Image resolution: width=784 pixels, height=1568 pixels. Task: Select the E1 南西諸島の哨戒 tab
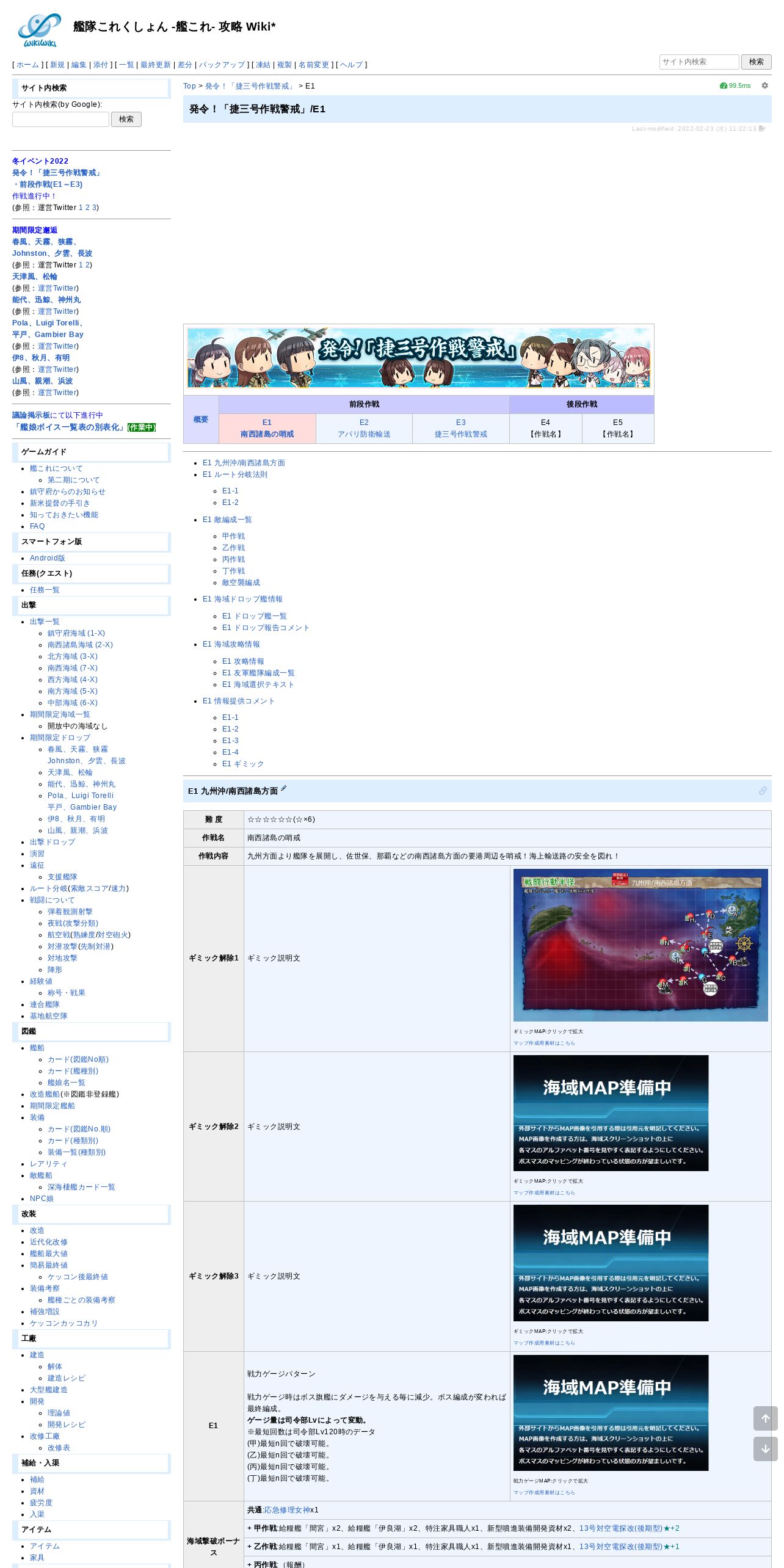[x=267, y=428]
